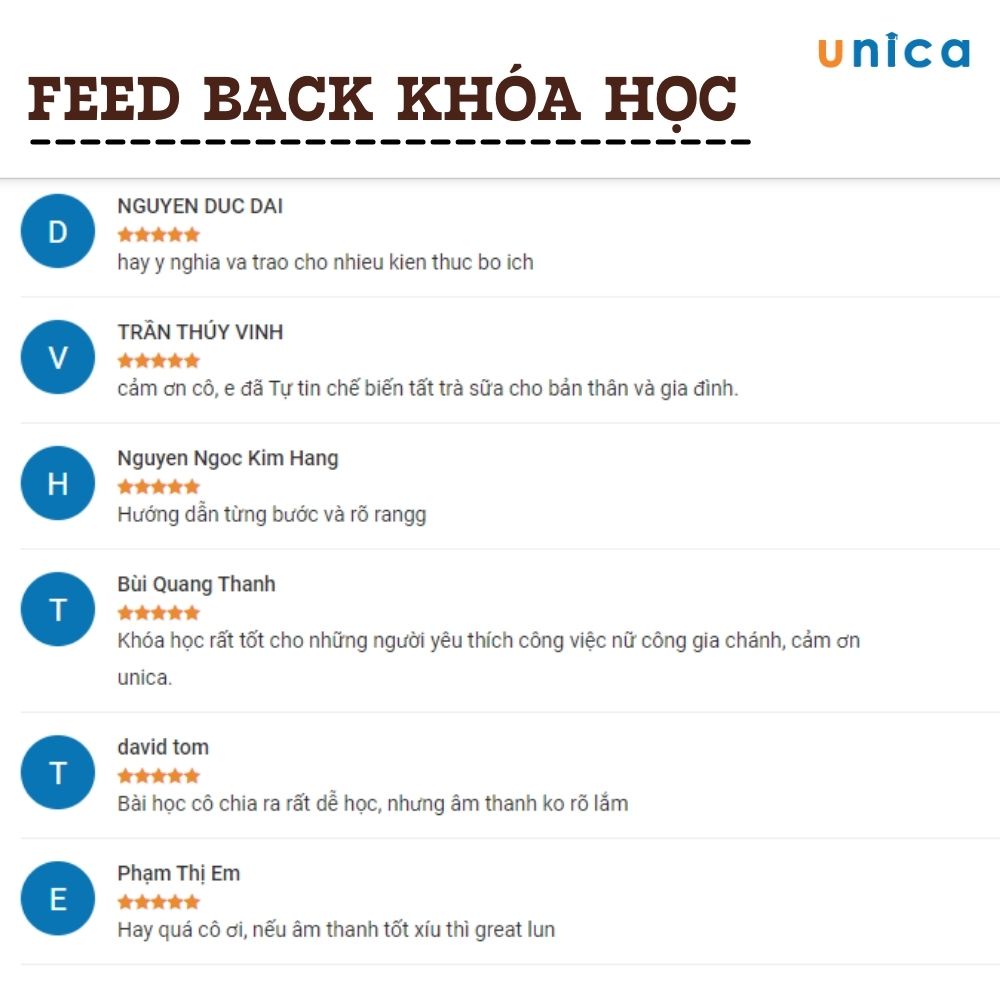1000x1000 pixels.
Task: Click the blue H avatar circle
Action: [58, 483]
